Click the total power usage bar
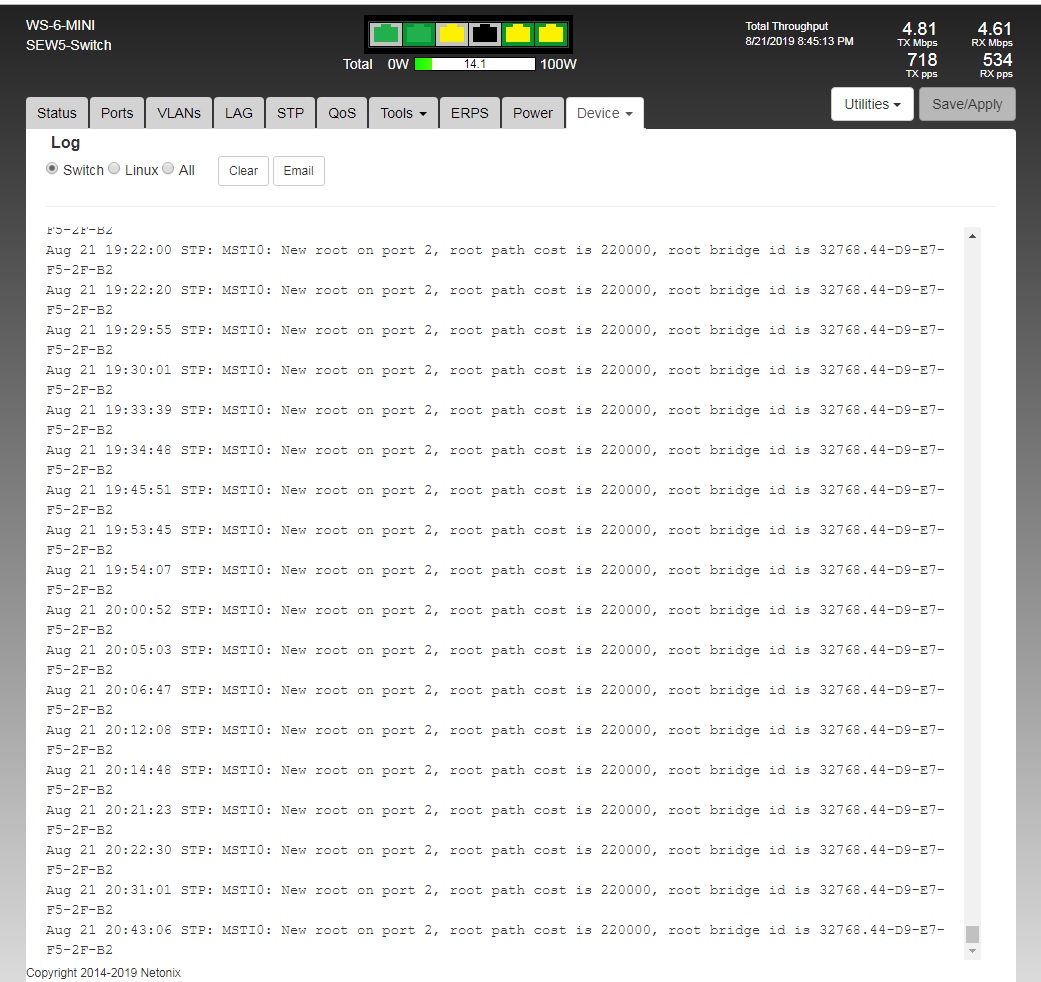This screenshot has width=1041, height=982. [x=474, y=64]
